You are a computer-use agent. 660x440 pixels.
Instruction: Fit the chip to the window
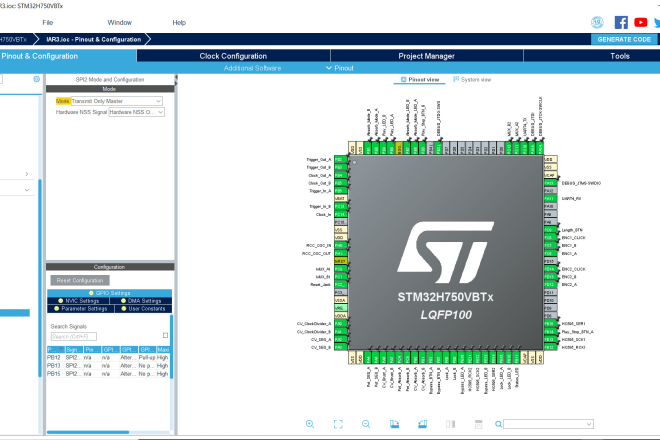point(338,424)
